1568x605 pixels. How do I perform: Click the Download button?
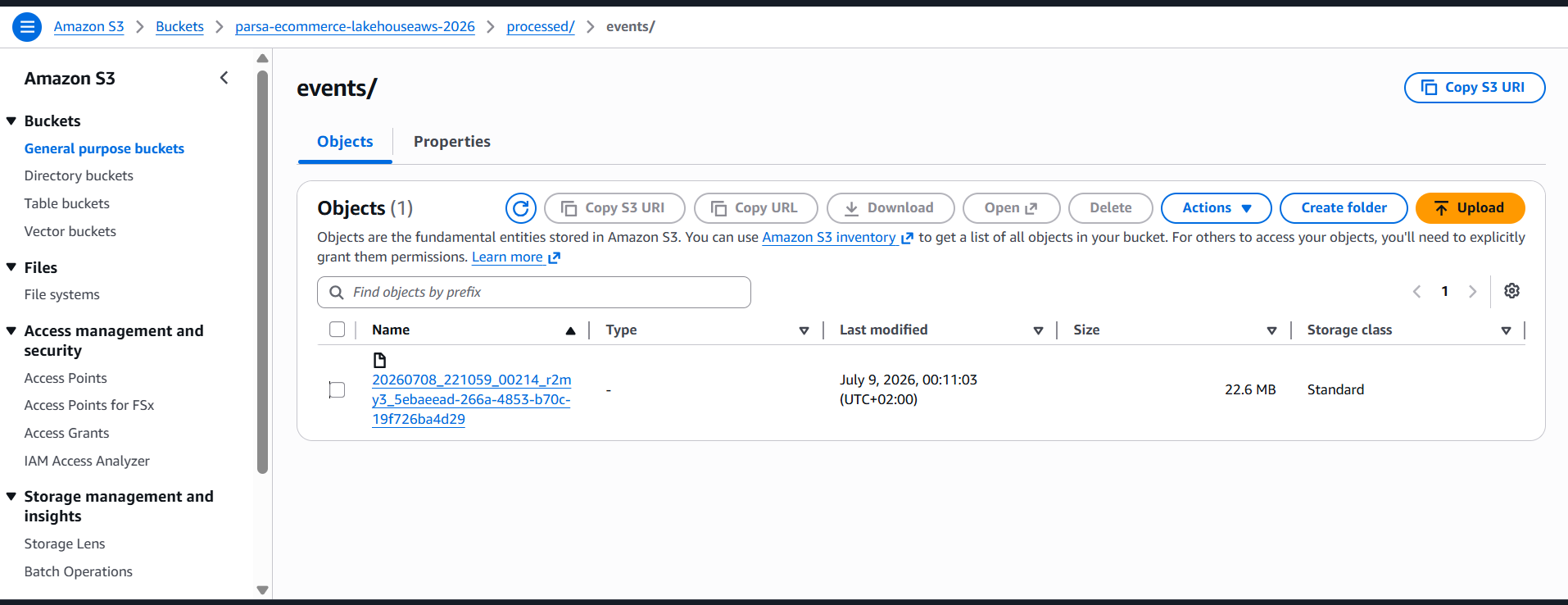coord(890,208)
